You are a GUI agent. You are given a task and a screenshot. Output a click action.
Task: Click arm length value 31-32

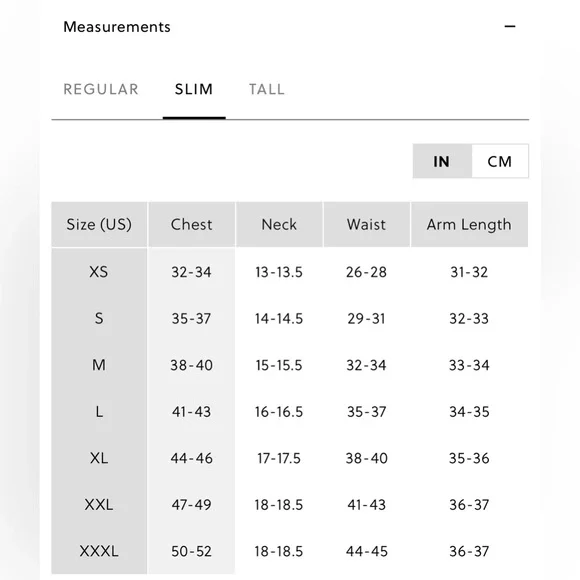click(x=469, y=272)
